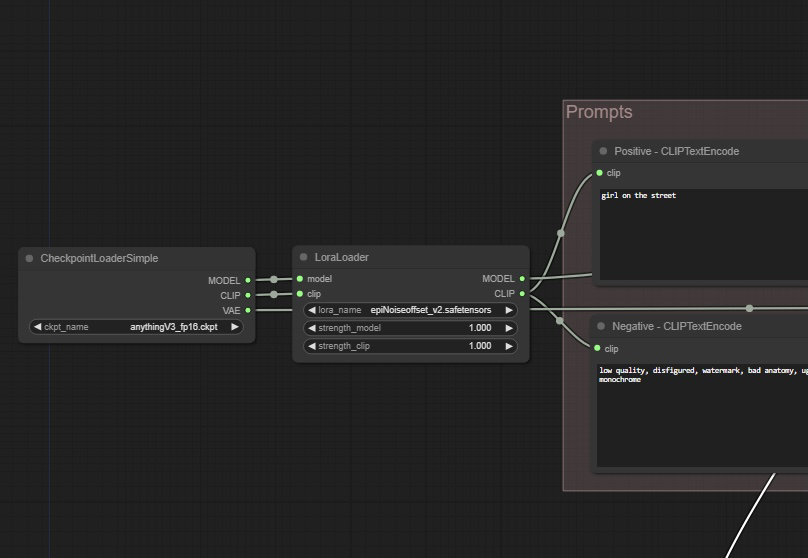Increase strength_clip with its right arrow

point(509,346)
